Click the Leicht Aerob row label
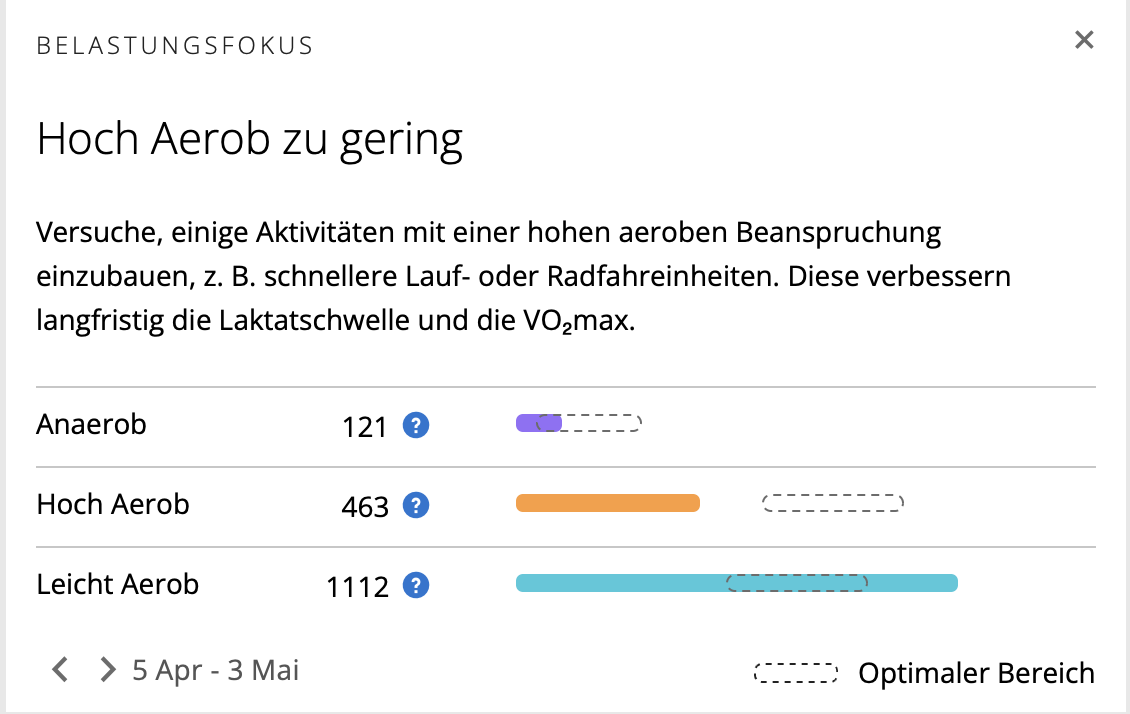 click(118, 584)
